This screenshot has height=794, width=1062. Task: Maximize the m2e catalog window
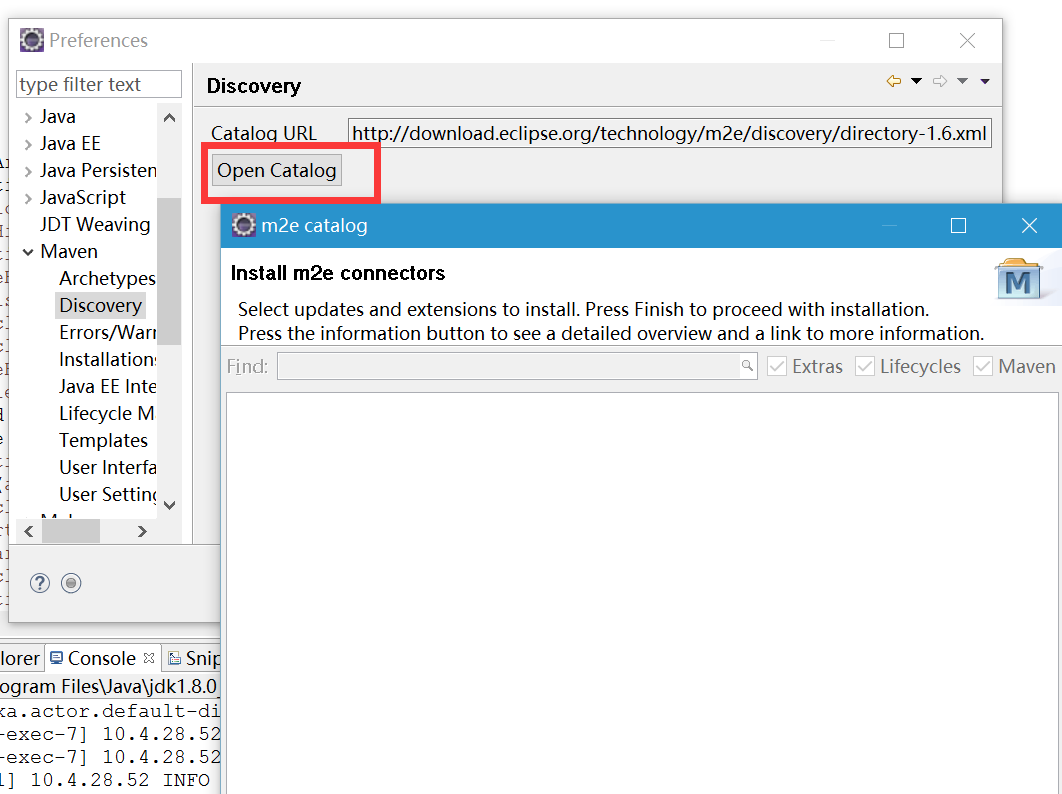click(x=958, y=226)
